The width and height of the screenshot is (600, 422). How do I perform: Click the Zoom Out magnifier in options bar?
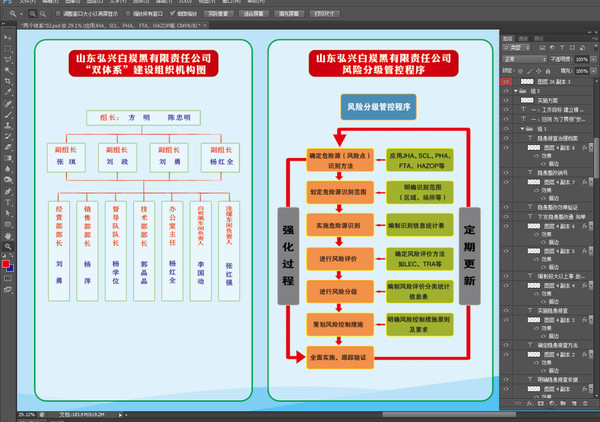[x=43, y=14]
